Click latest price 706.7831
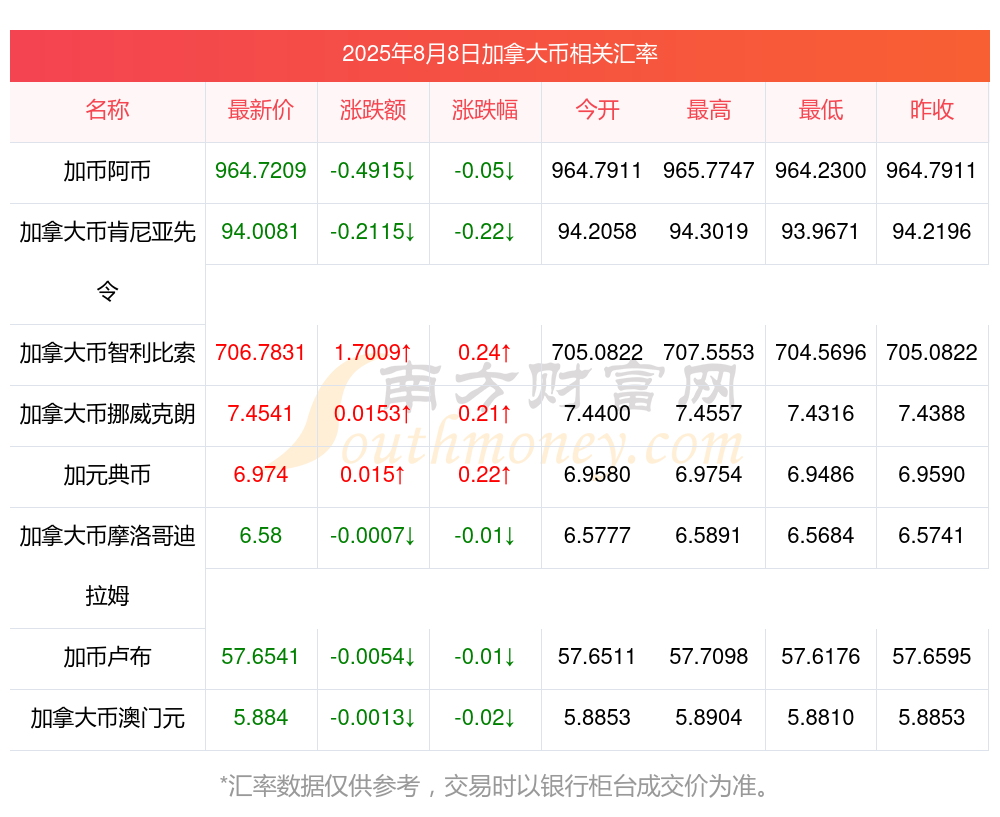Viewport: 1000px width, 817px height. 261,352
